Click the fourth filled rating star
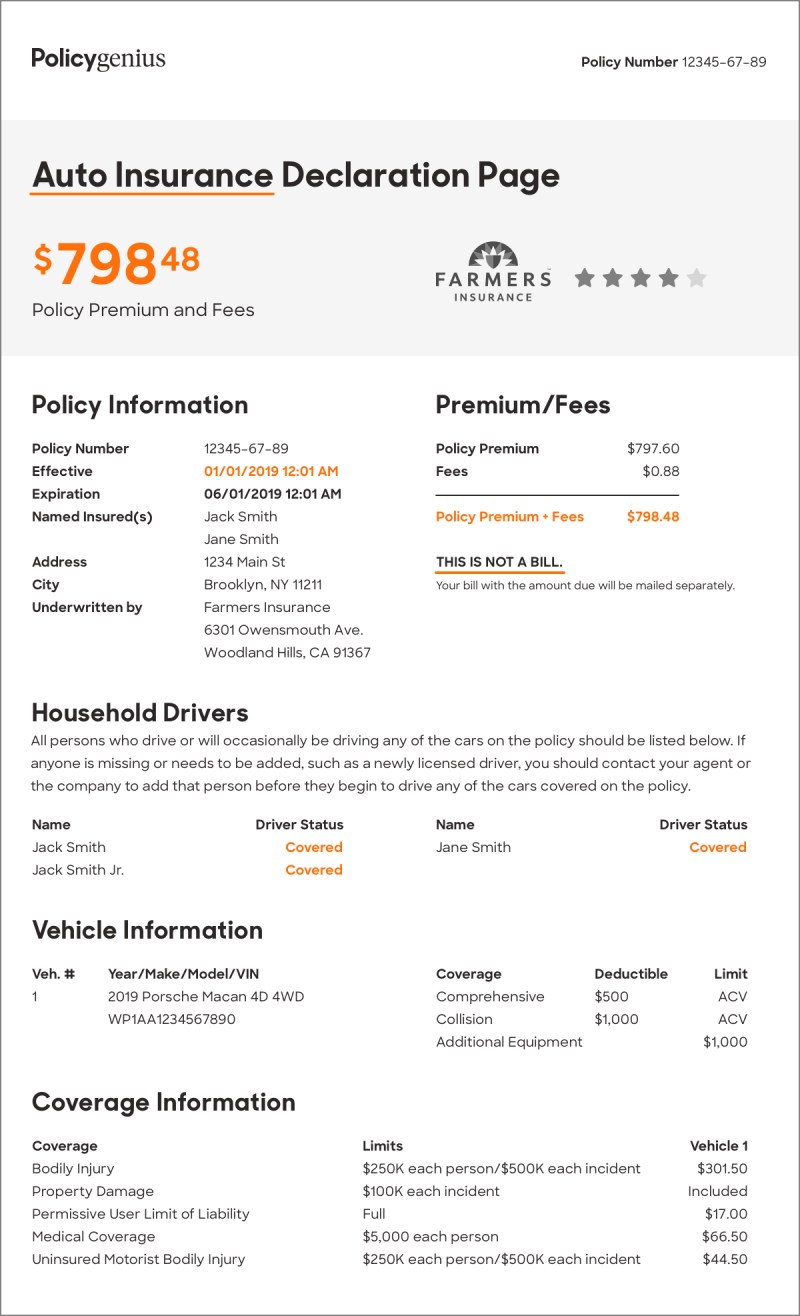 pyautogui.click(x=669, y=278)
